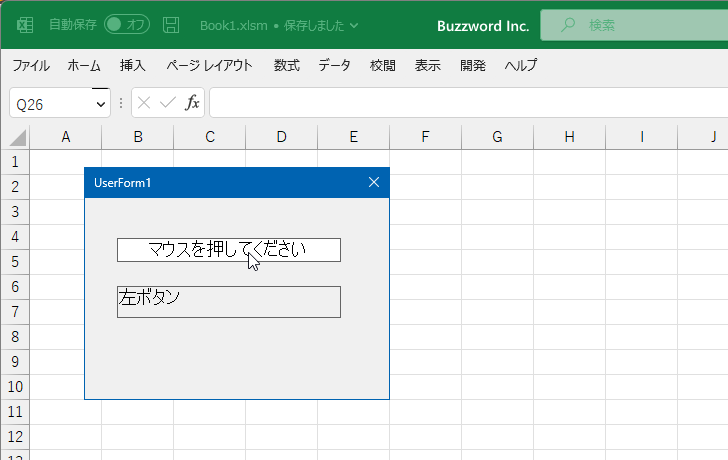Select row 5 header

(15, 262)
